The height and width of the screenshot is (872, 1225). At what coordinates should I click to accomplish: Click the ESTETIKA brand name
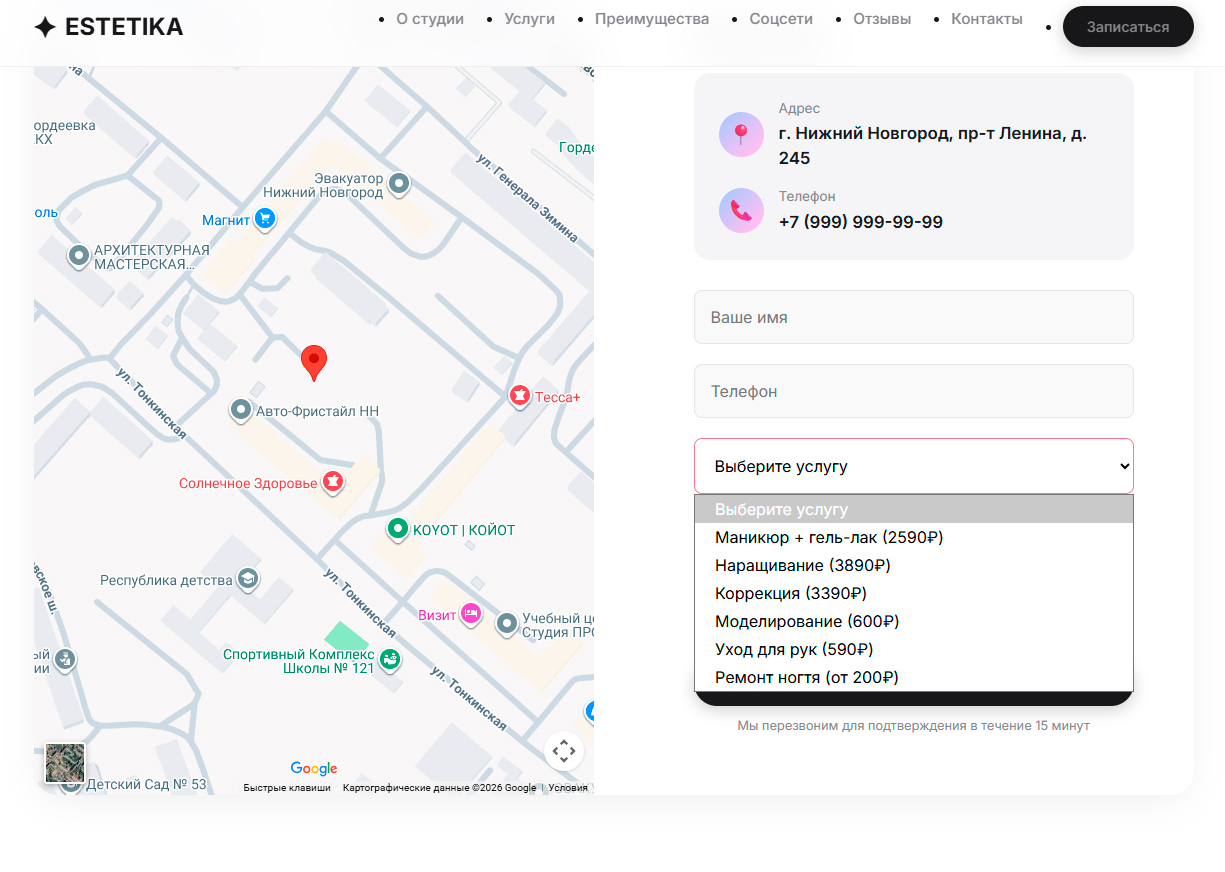coord(124,27)
